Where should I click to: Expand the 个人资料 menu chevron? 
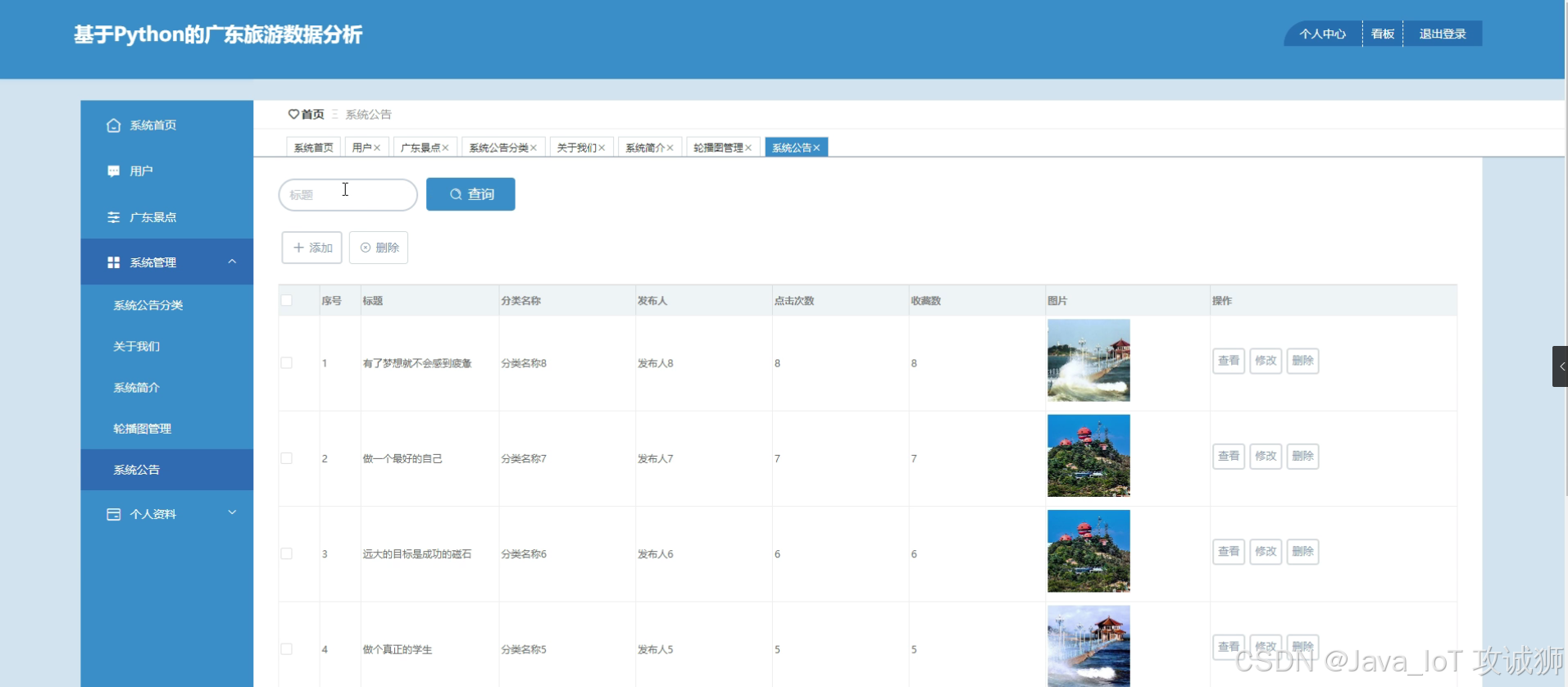pyautogui.click(x=232, y=513)
